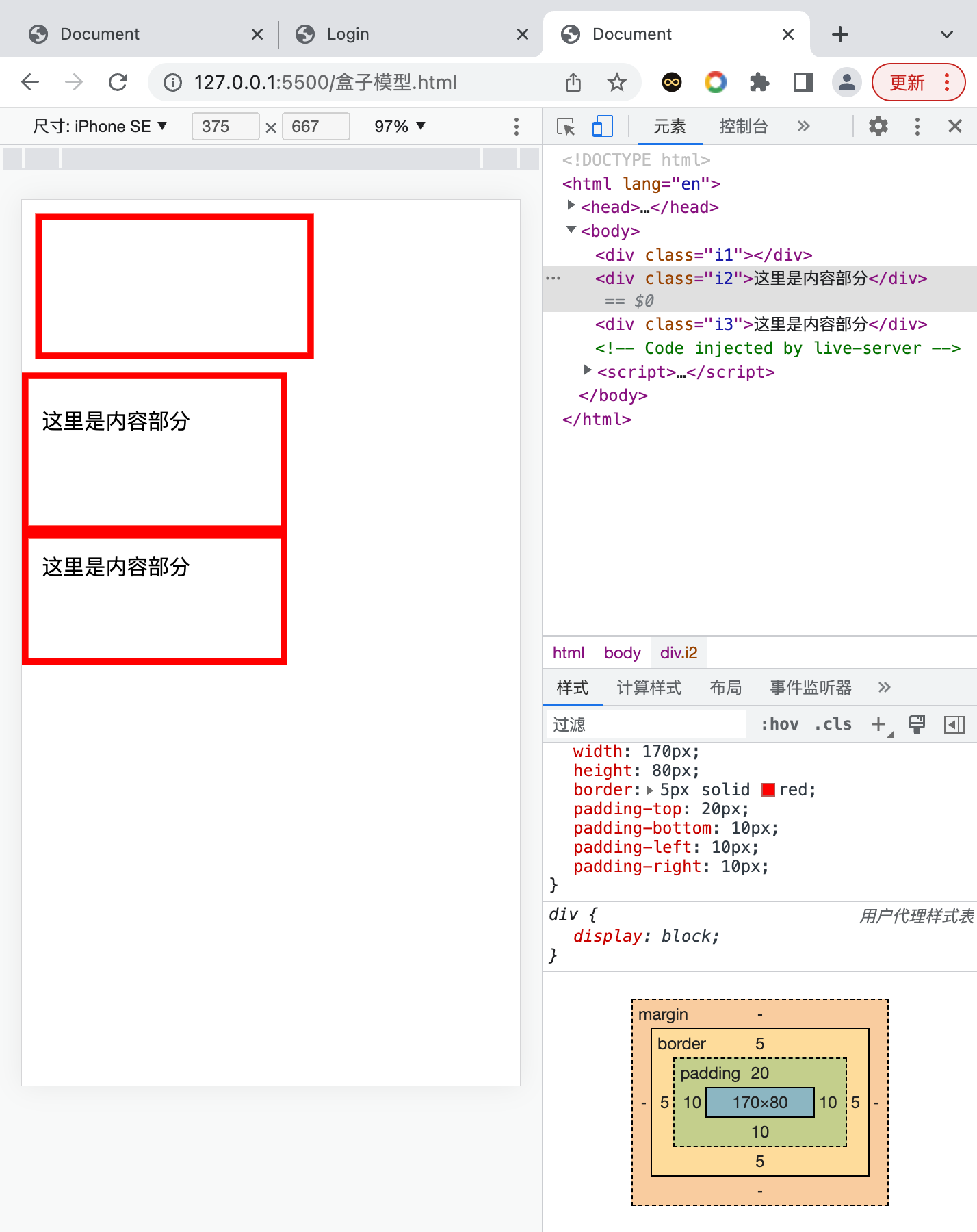This screenshot has height=1232, width=977.
Task: Show more DevTools panels
Action: pyautogui.click(x=804, y=127)
